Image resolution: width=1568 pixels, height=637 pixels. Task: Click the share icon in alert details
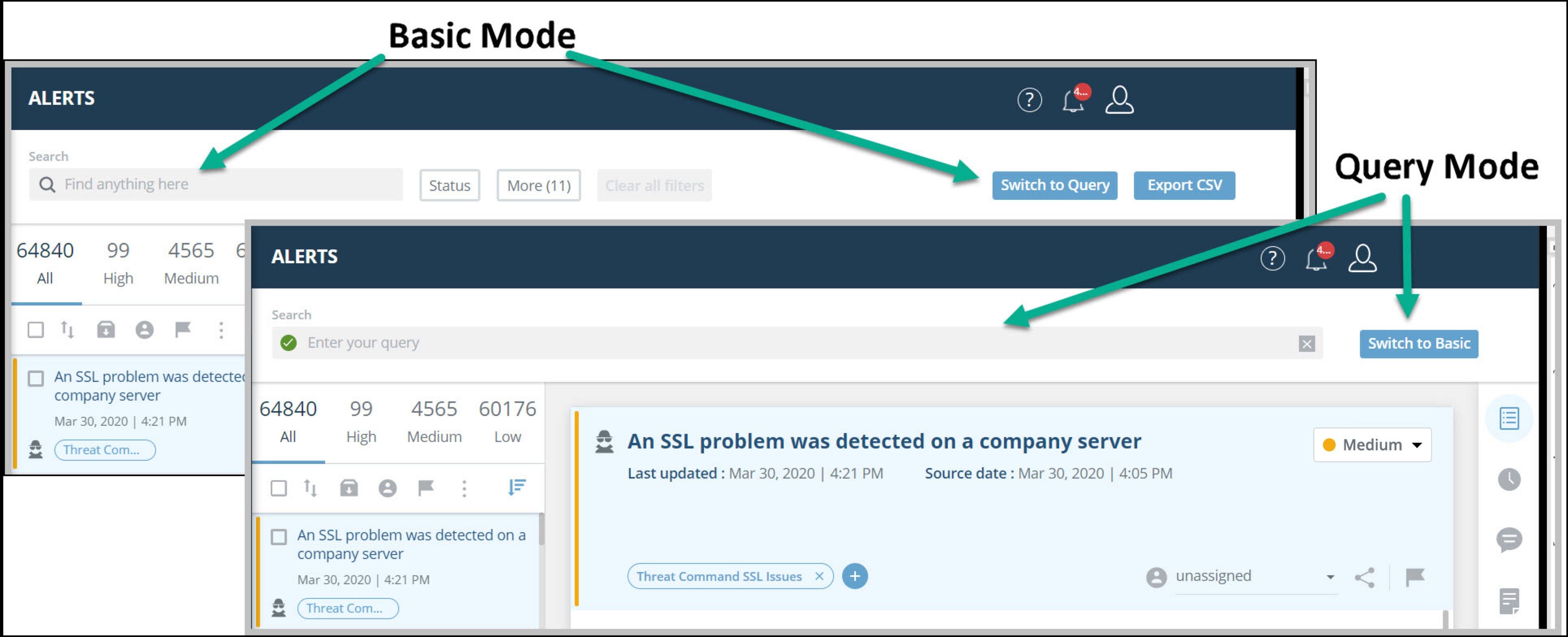(x=1364, y=577)
